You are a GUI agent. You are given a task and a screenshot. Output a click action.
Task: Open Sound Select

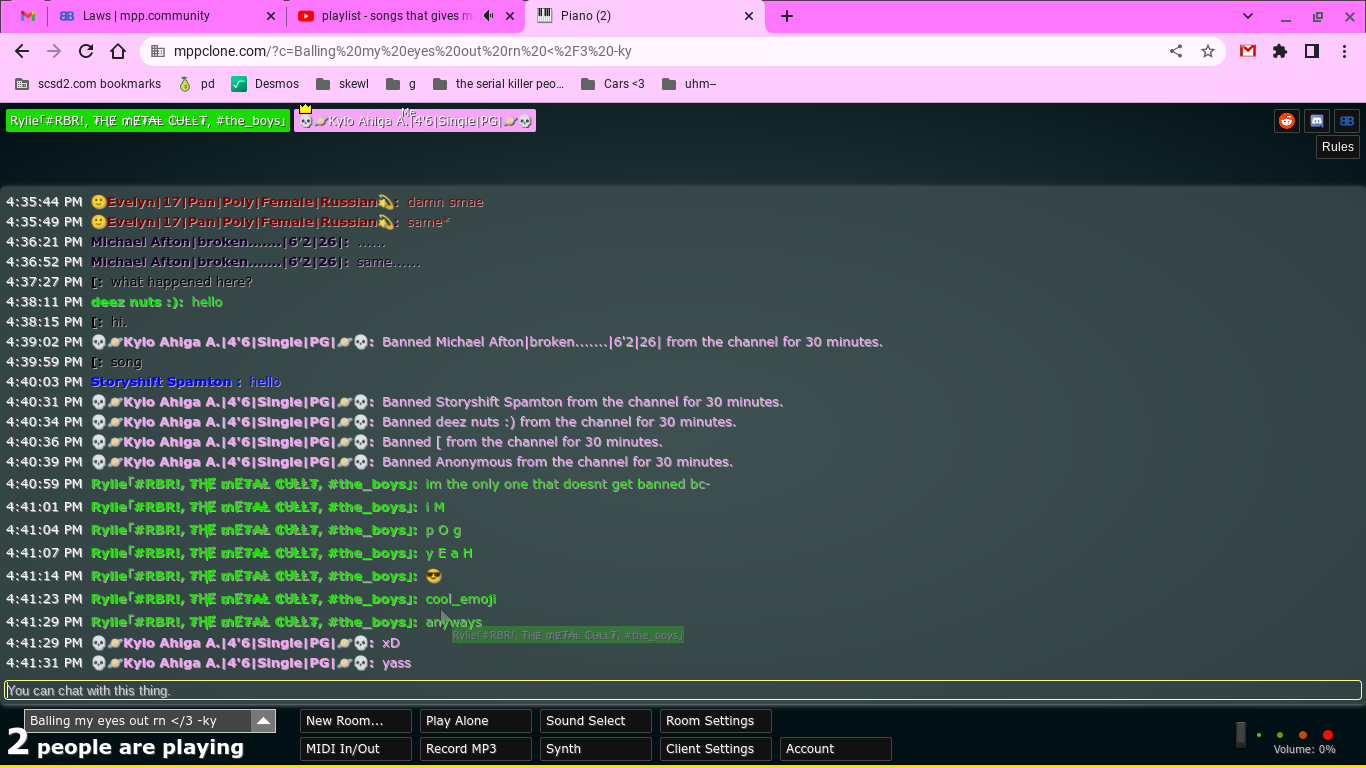(x=596, y=721)
